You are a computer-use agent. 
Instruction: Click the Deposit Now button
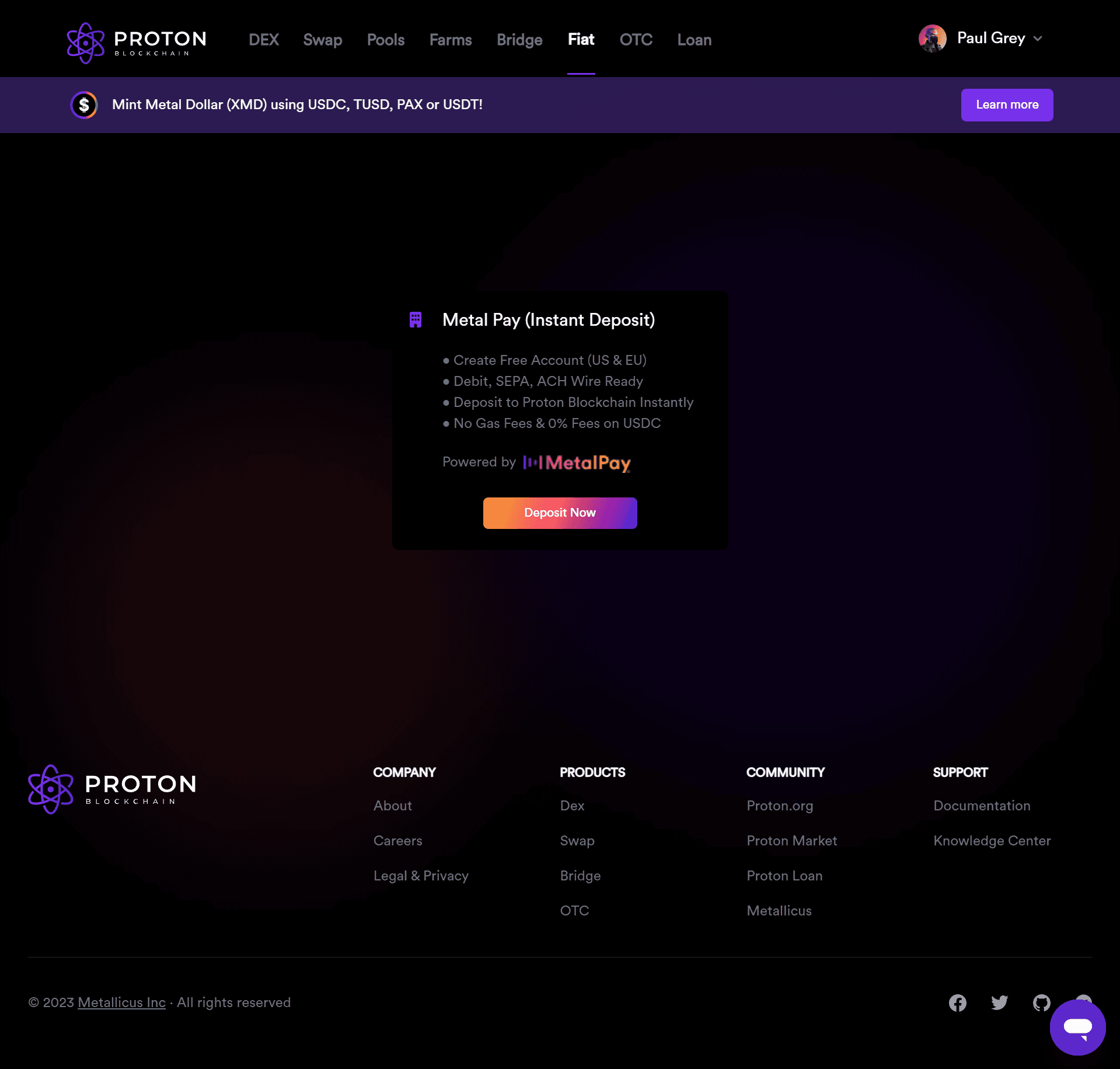pyautogui.click(x=560, y=513)
